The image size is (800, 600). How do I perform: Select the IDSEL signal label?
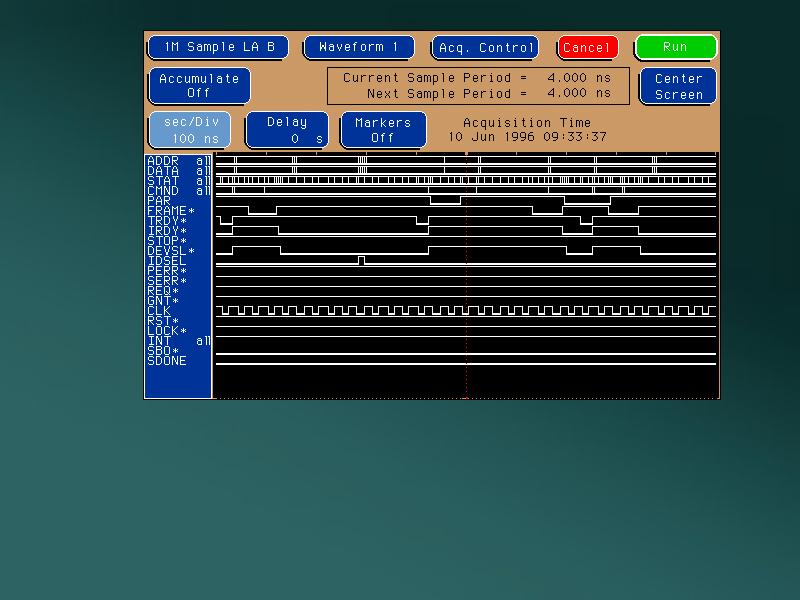click(167, 261)
